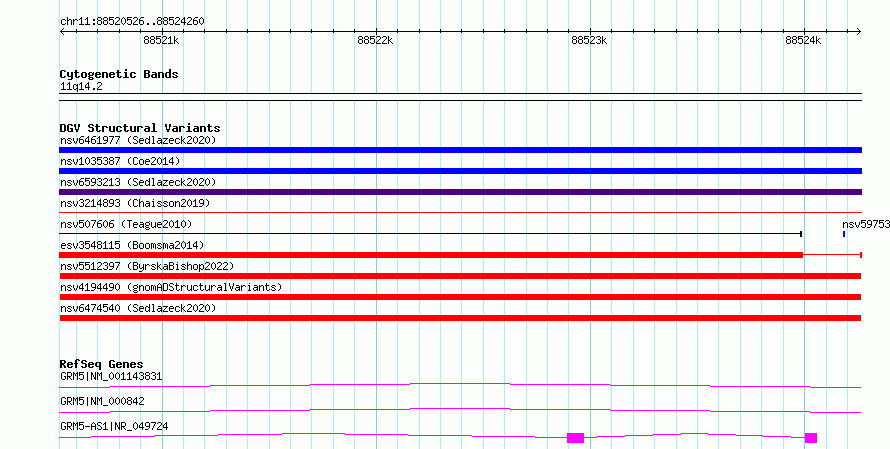Open the nsv3214893 (Chaisson2019) label
The image size is (890, 449).
point(135,203)
